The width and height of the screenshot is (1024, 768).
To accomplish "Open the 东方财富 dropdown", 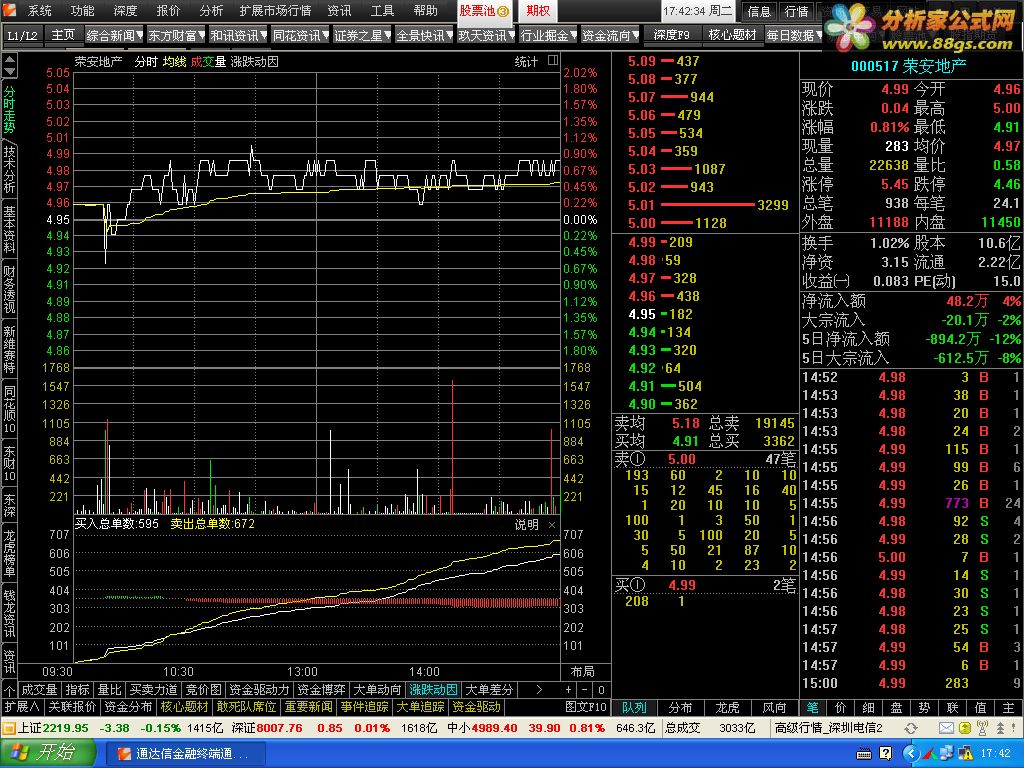I will 176,35.
